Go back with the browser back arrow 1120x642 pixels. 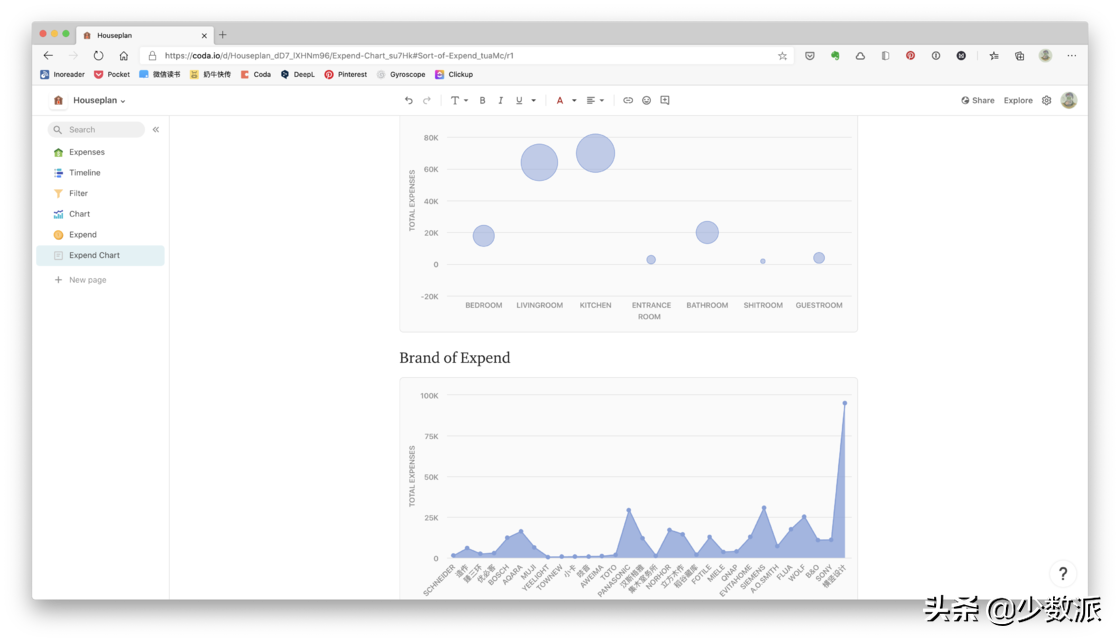pos(48,56)
